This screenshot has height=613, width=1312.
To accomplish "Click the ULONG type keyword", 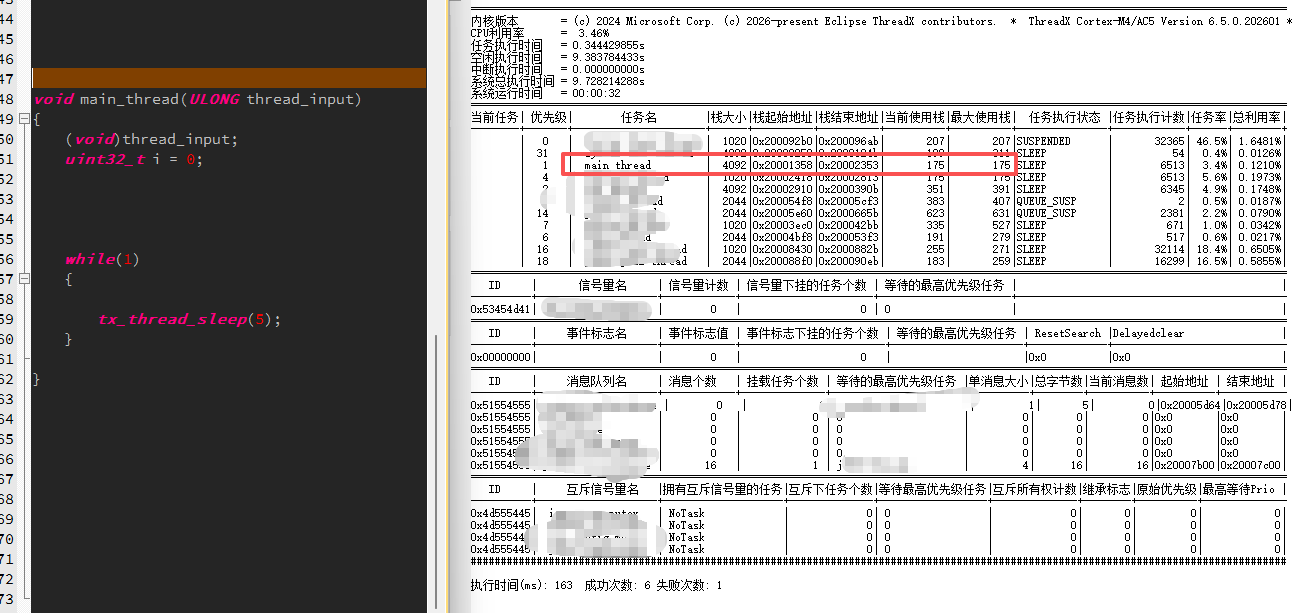I will tap(214, 99).
